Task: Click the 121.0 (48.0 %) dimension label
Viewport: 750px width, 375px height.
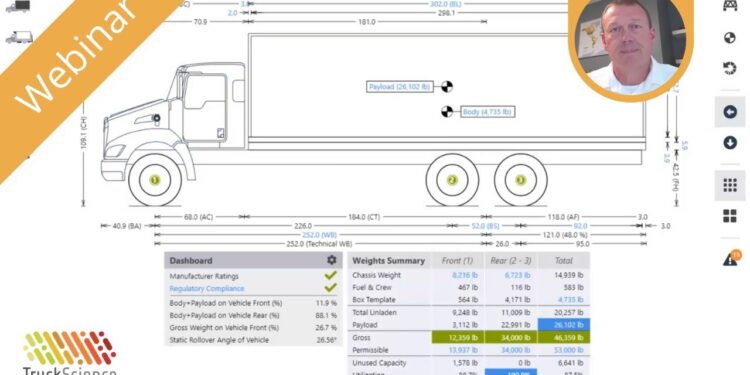Action: [x=564, y=235]
